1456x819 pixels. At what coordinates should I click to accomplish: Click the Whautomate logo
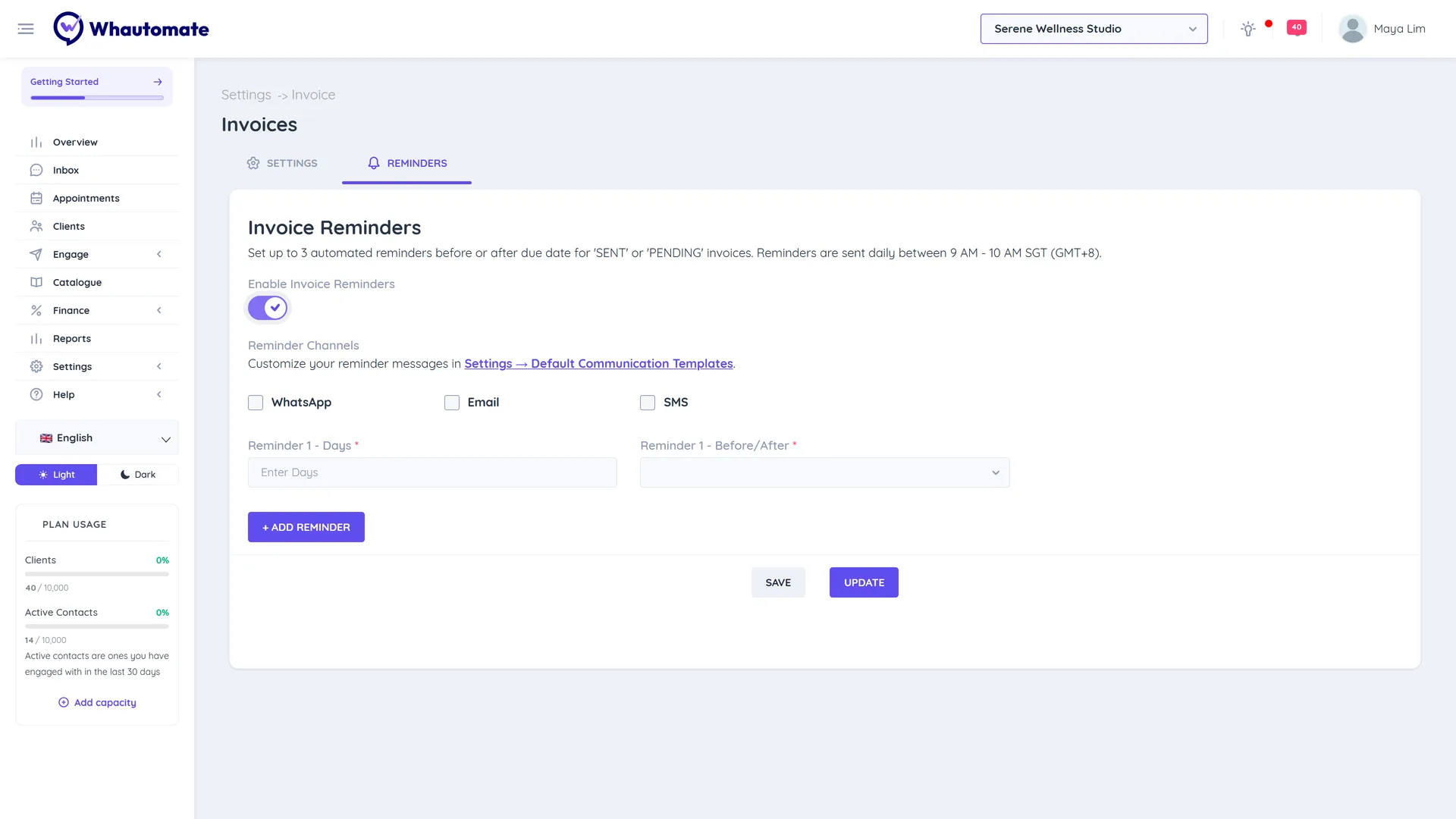131,29
